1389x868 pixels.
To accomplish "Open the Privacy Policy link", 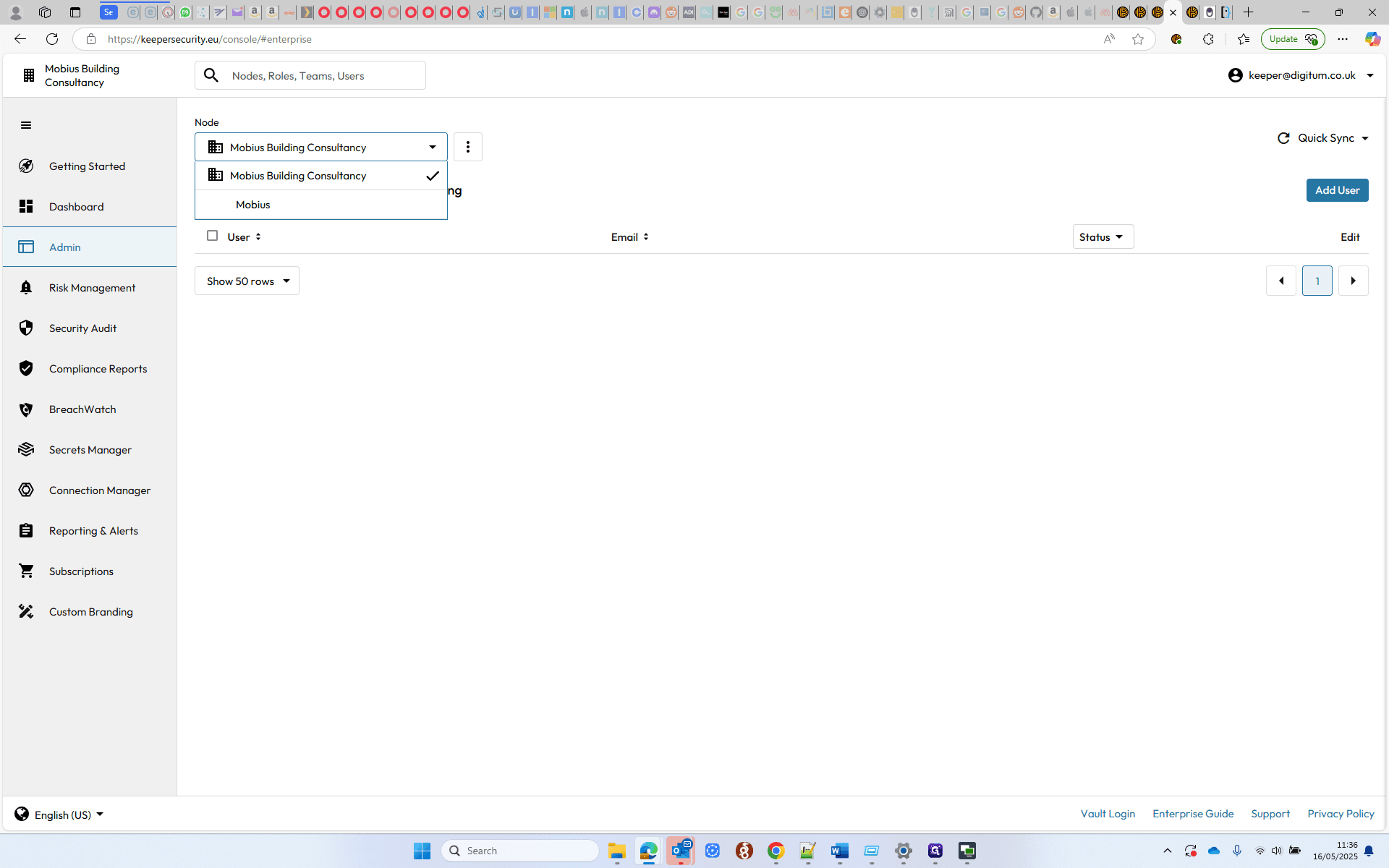I will coord(1341,814).
